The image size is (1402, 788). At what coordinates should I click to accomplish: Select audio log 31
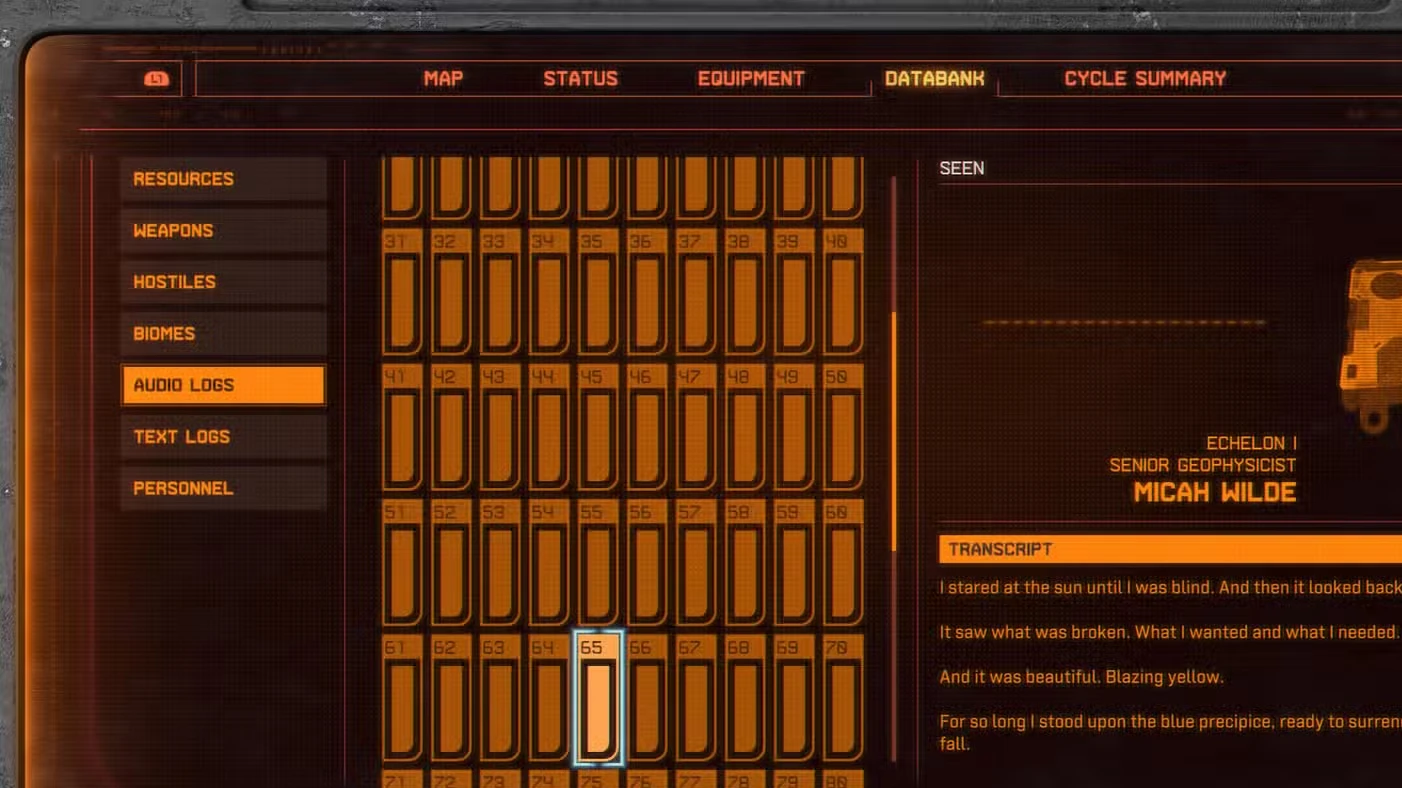tap(401, 292)
